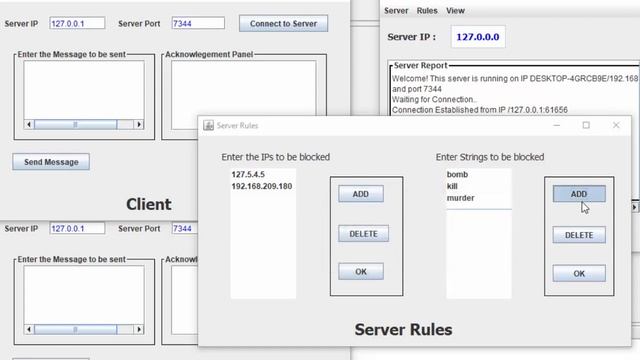
Task: Click OK button under blocked IPs
Action: pos(361,271)
